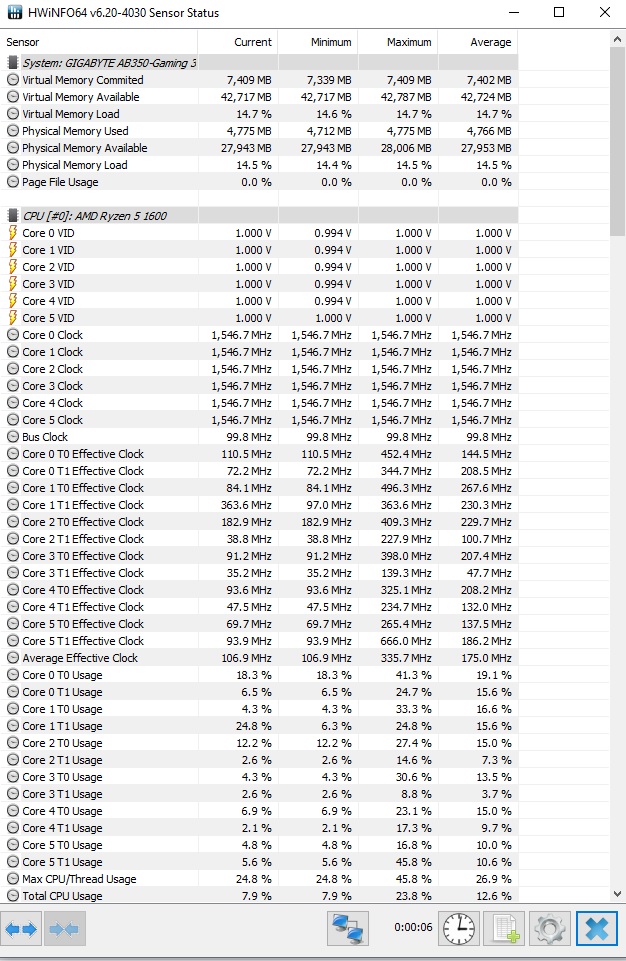The width and height of the screenshot is (626, 961).
Task: Reset the elapsed time clock icon
Action: tap(460, 929)
